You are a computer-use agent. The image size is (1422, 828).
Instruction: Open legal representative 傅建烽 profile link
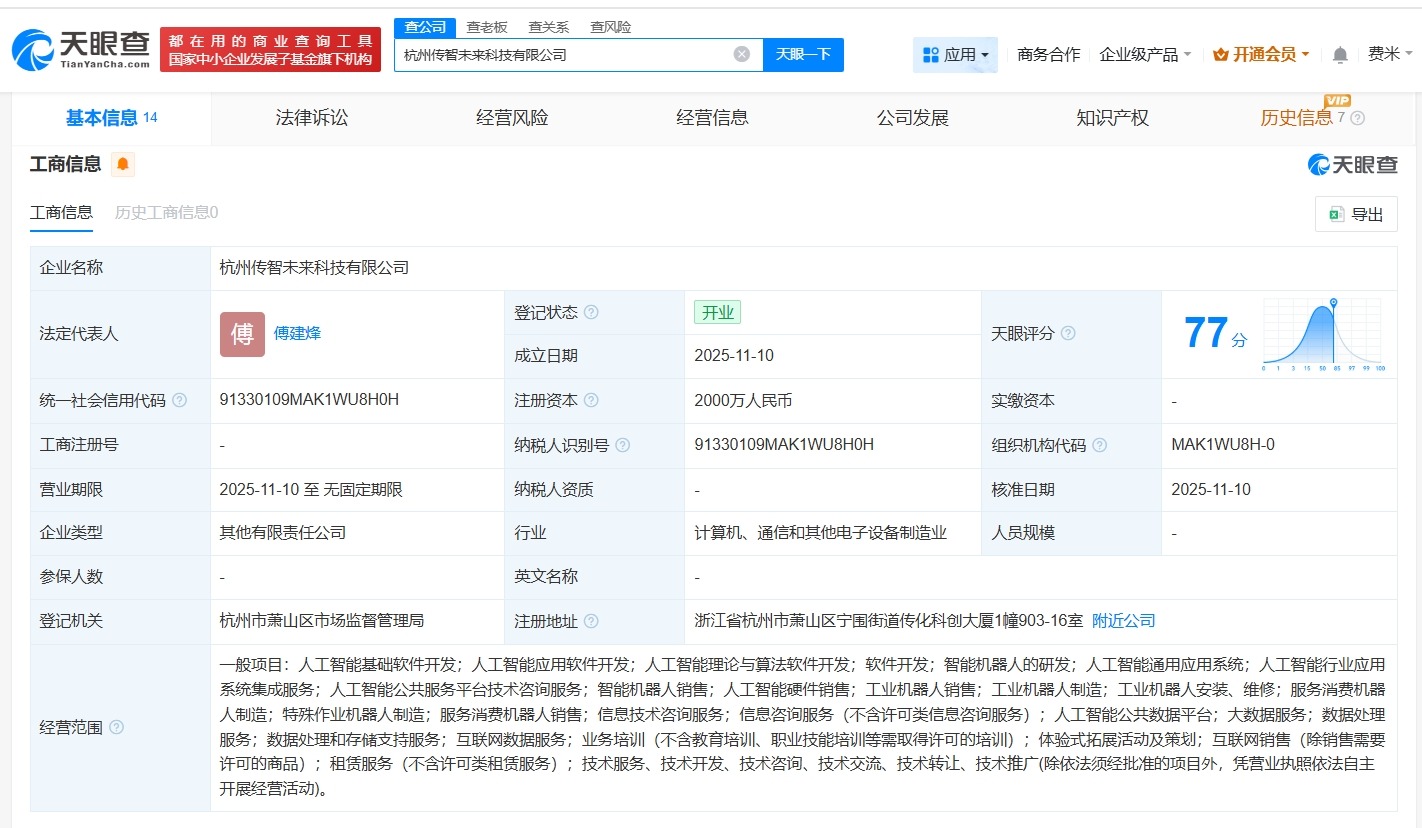click(x=297, y=333)
